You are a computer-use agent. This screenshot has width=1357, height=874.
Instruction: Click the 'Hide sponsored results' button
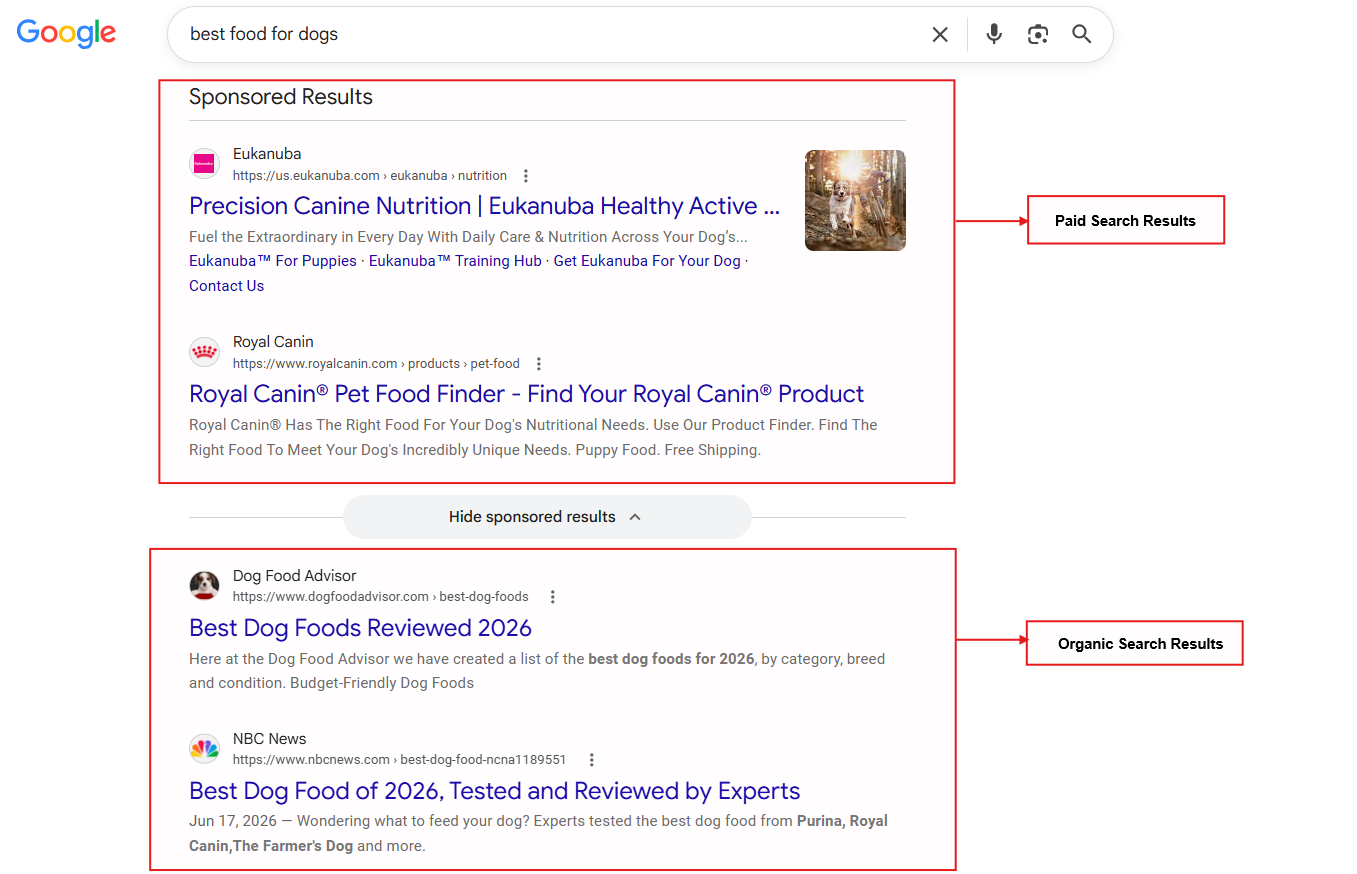(547, 517)
